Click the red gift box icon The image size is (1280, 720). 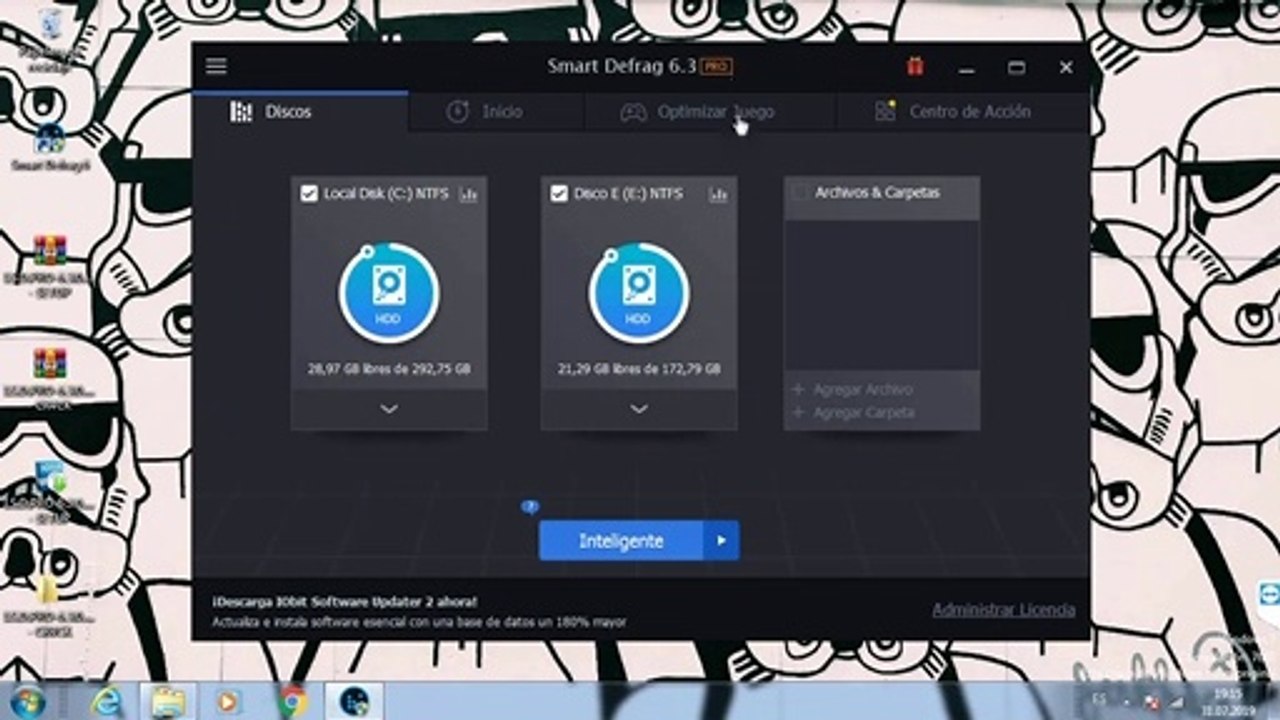click(915, 67)
